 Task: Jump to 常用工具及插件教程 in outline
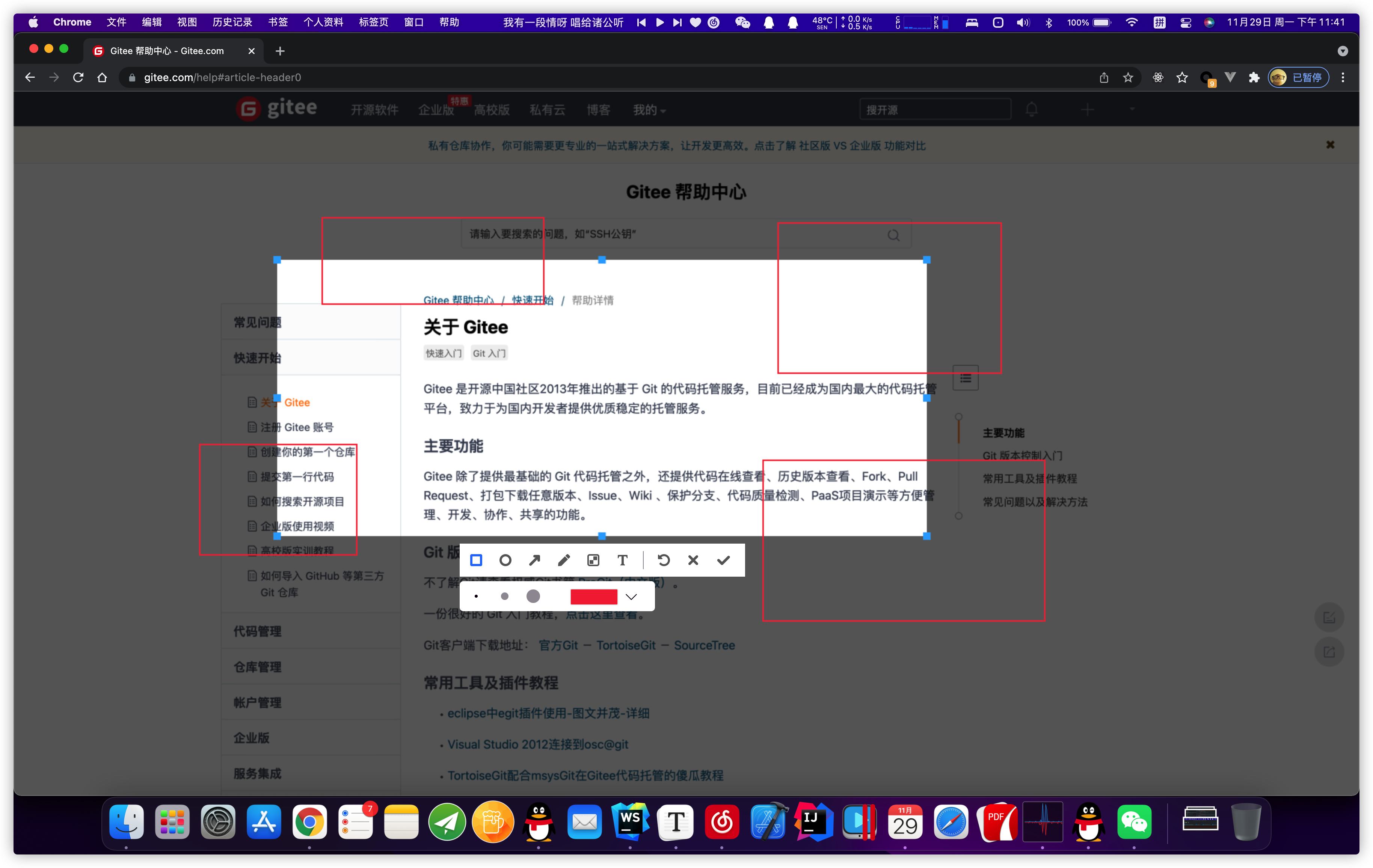[x=1030, y=479]
